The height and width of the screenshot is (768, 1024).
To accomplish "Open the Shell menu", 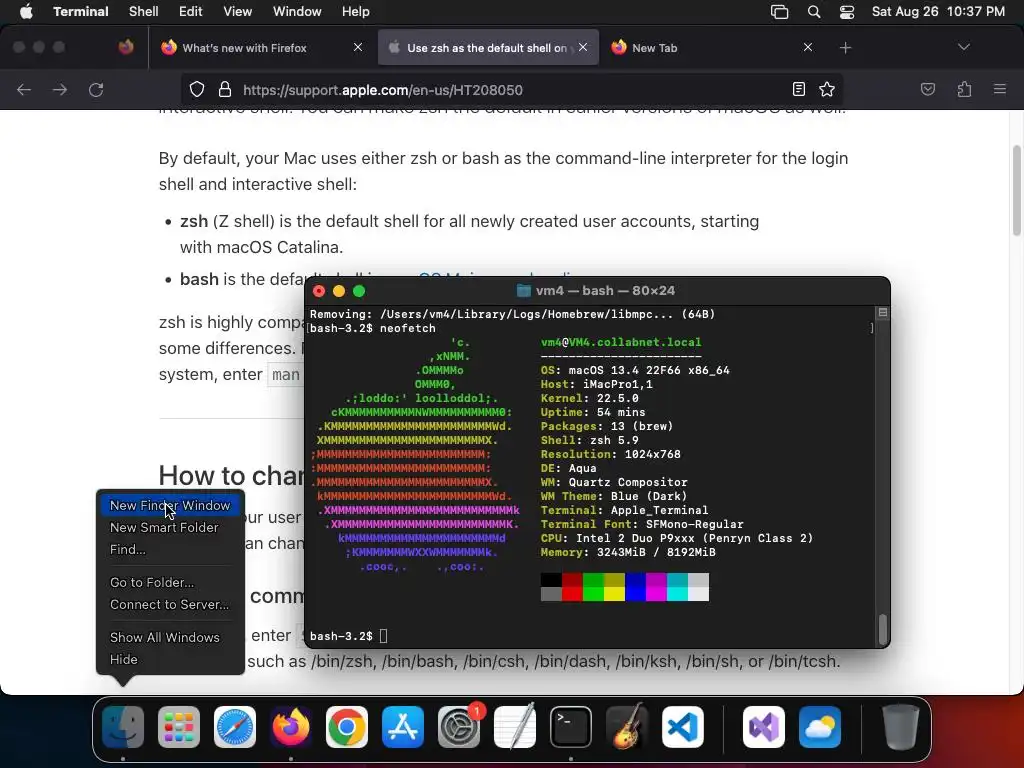I will pyautogui.click(x=144, y=12).
